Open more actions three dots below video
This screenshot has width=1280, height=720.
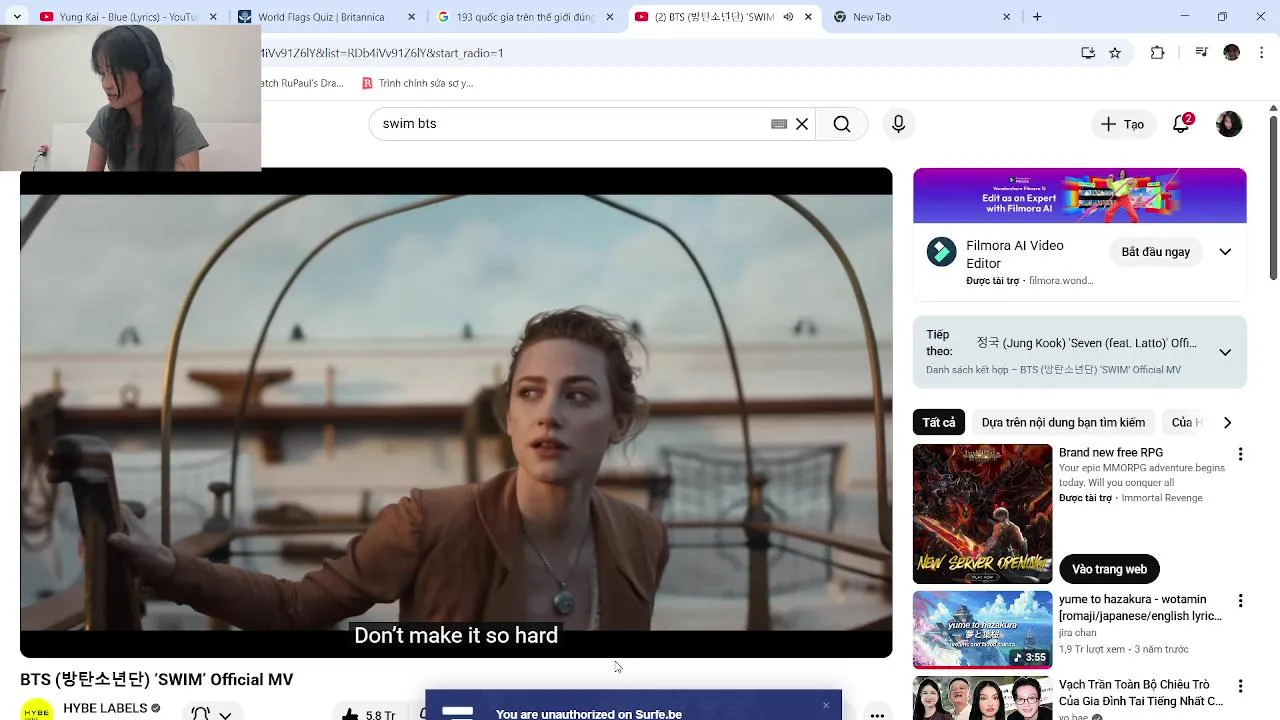click(x=877, y=714)
